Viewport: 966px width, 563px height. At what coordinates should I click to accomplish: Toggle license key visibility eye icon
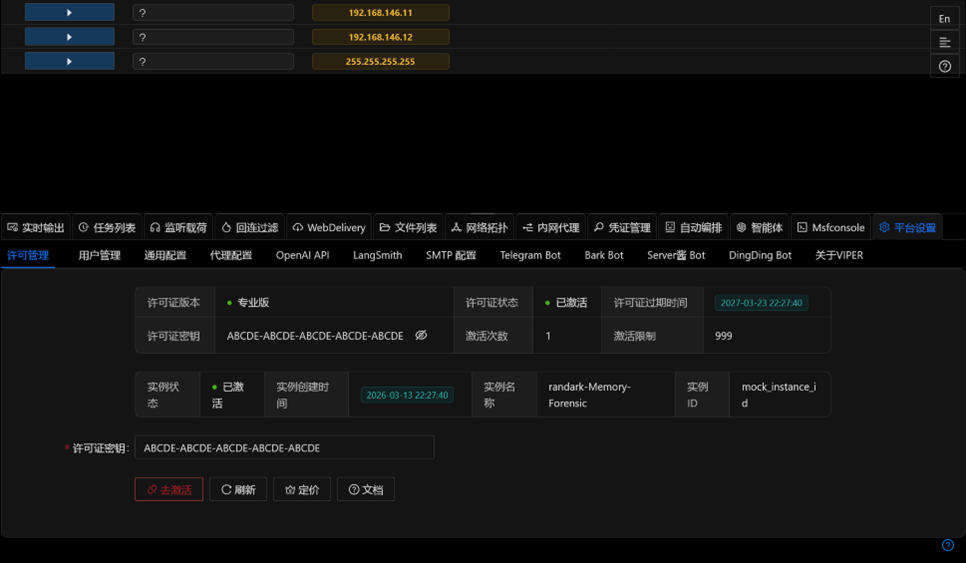421,336
